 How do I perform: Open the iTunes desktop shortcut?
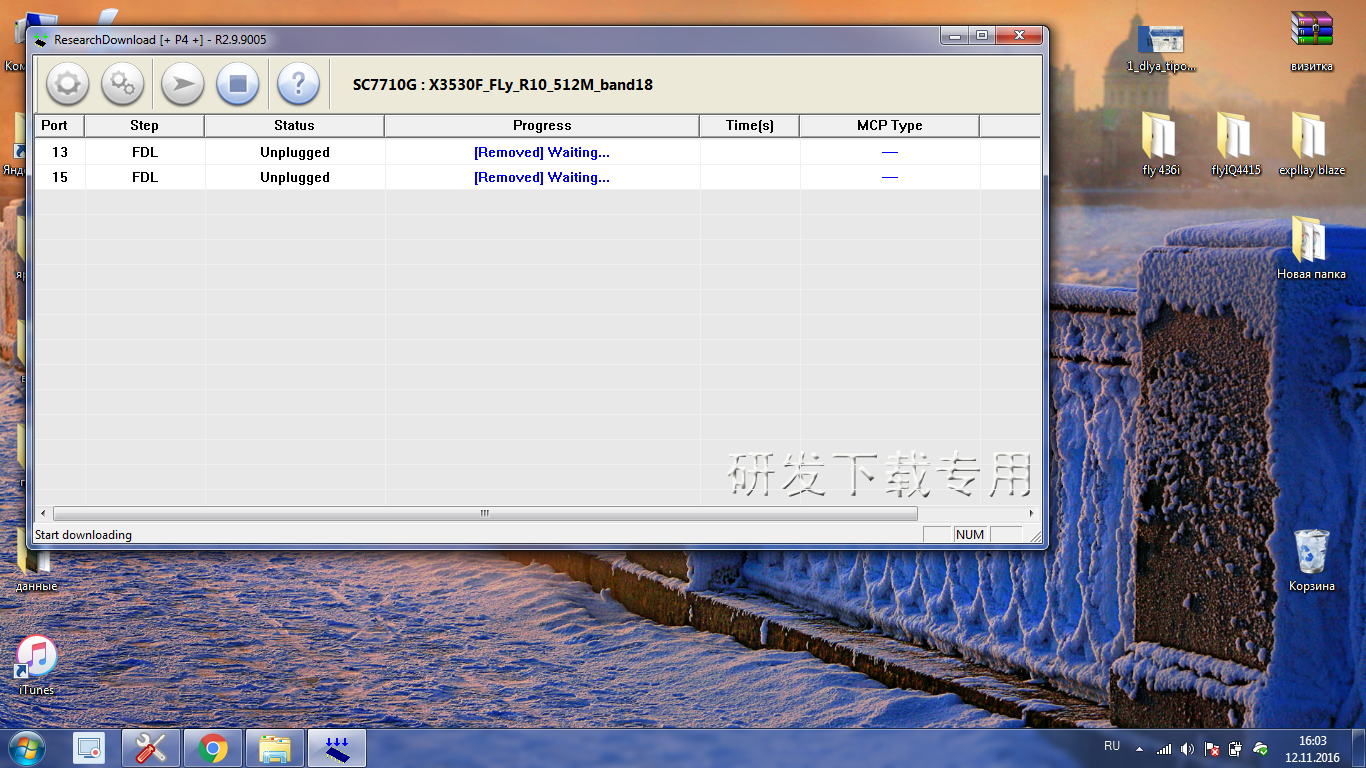coord(37,665)
